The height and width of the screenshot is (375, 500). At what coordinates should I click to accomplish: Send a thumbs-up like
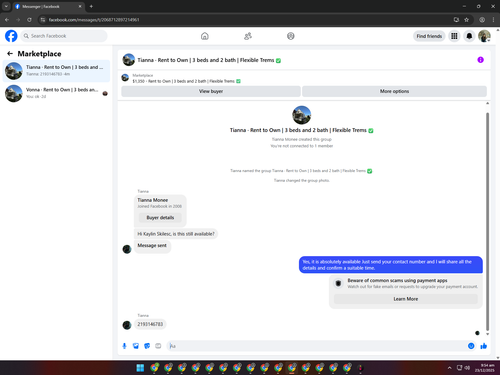484,346
